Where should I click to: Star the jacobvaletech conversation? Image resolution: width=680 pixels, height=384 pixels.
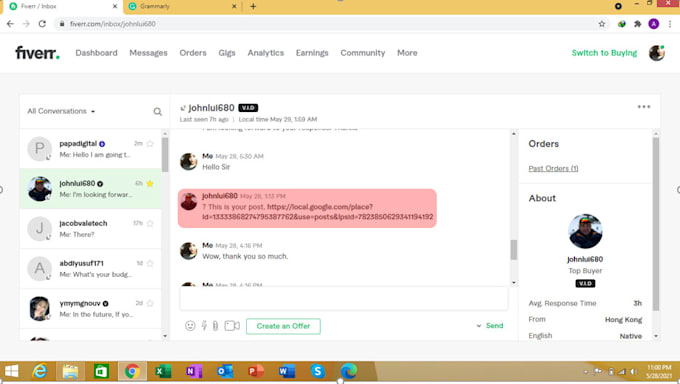(x=150, y=223)
